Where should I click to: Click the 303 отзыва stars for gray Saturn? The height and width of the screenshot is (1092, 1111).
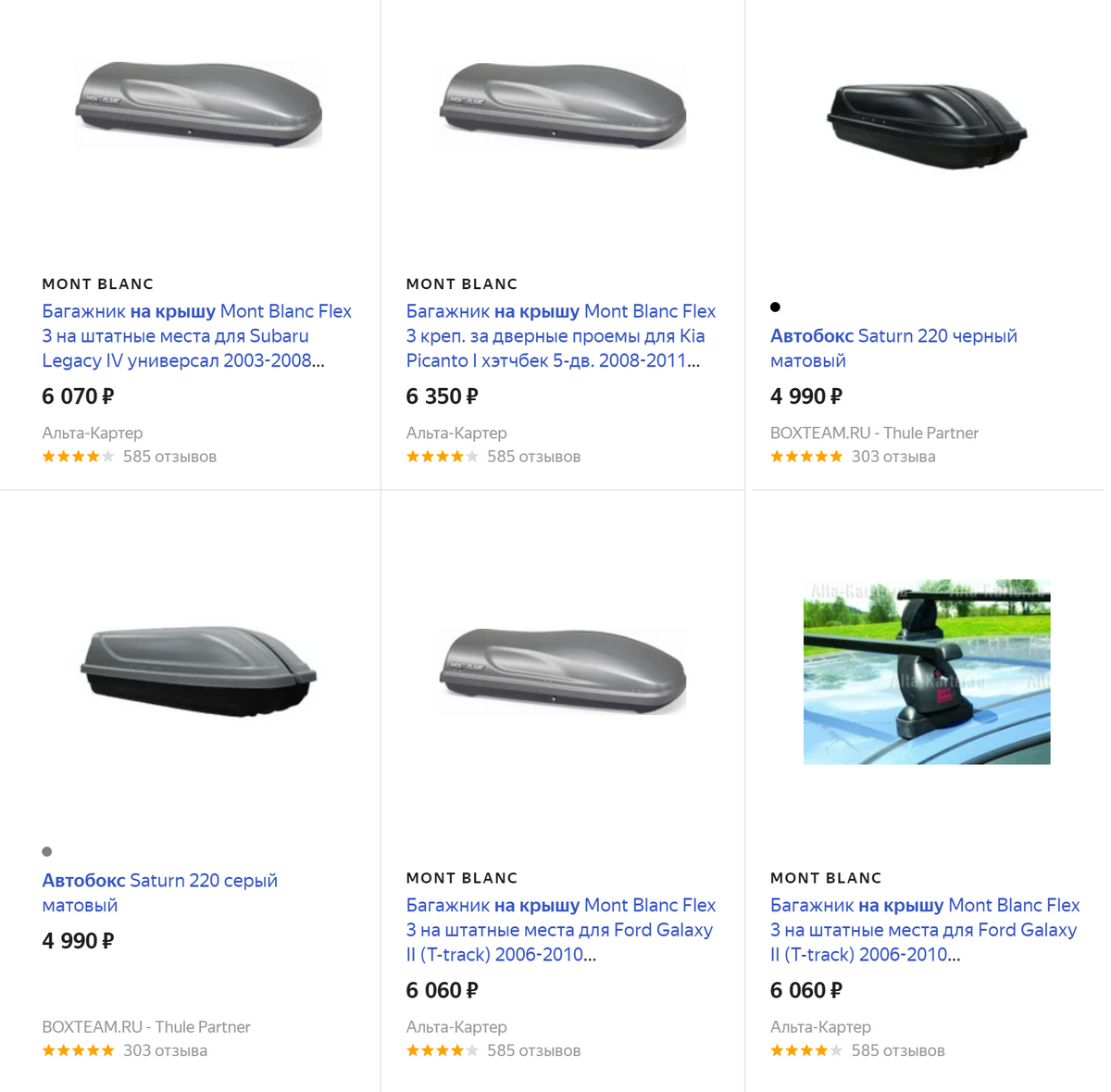[x=124, y=1050]
